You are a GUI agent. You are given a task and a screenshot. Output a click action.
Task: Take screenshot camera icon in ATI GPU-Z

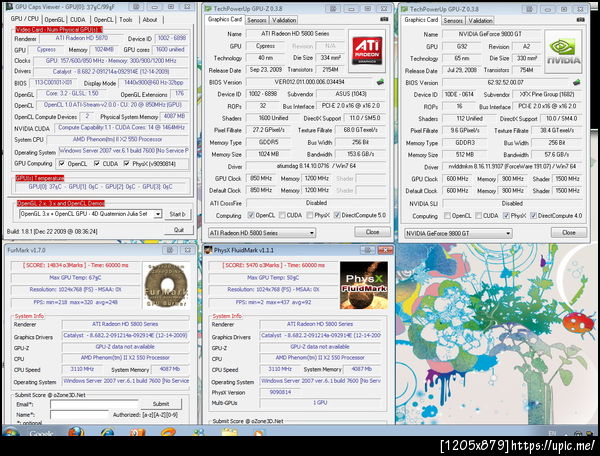coord(384,19)
